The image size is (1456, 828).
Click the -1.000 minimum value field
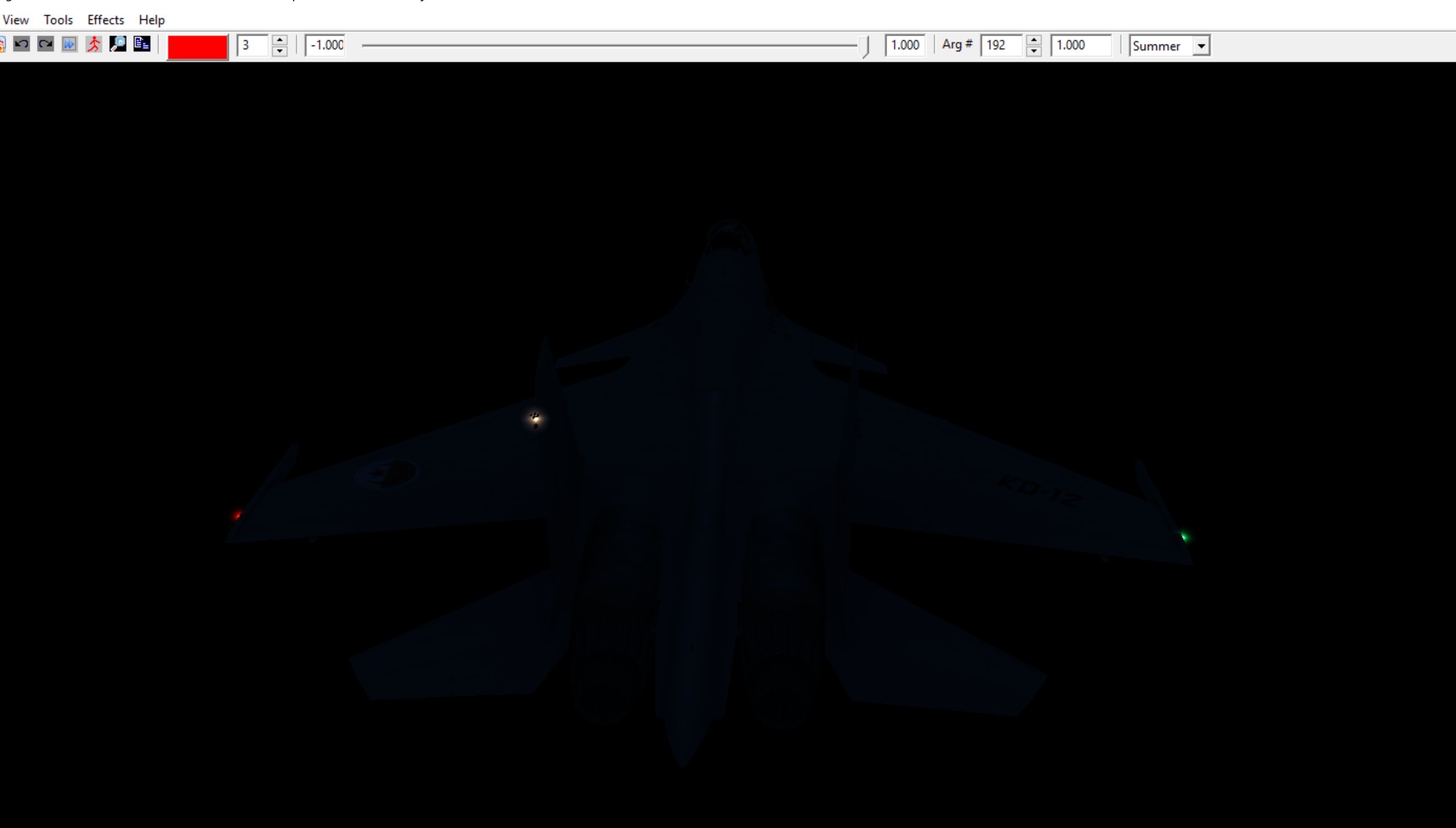coord(326,46)
